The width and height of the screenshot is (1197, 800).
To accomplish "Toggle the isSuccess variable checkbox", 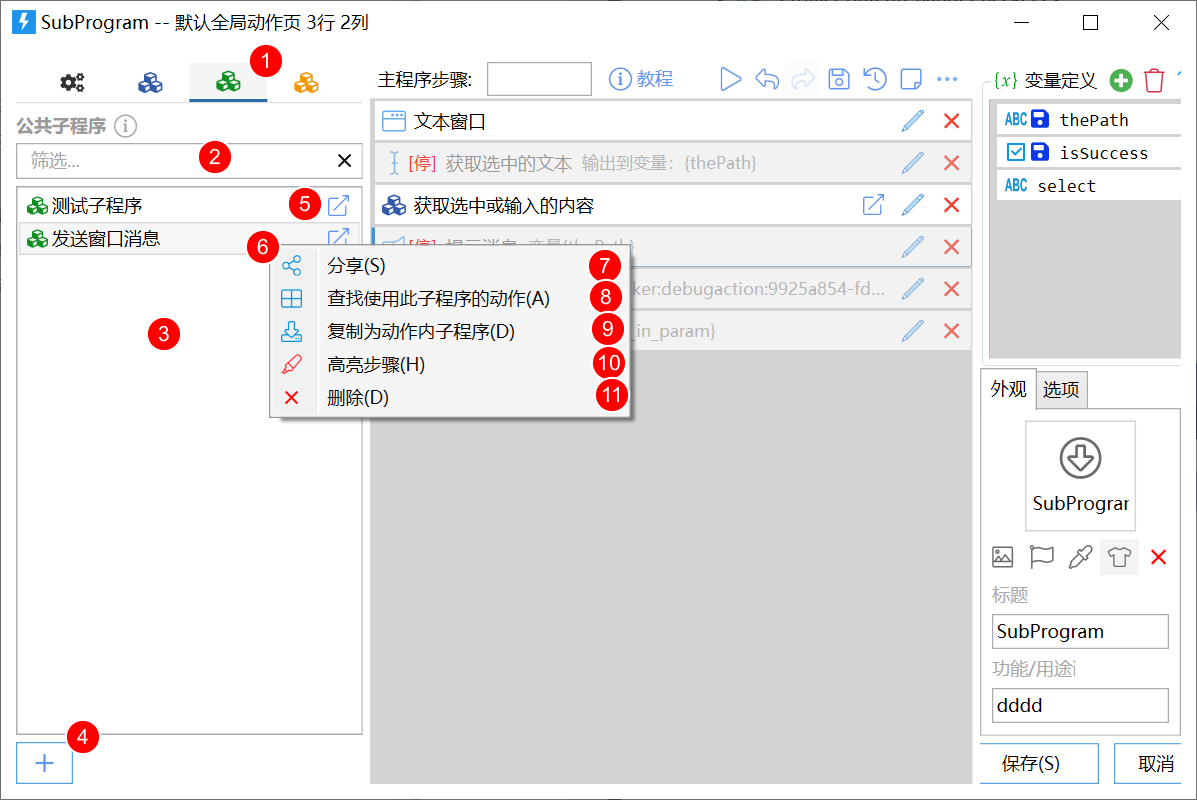I will click(1015, 152).
